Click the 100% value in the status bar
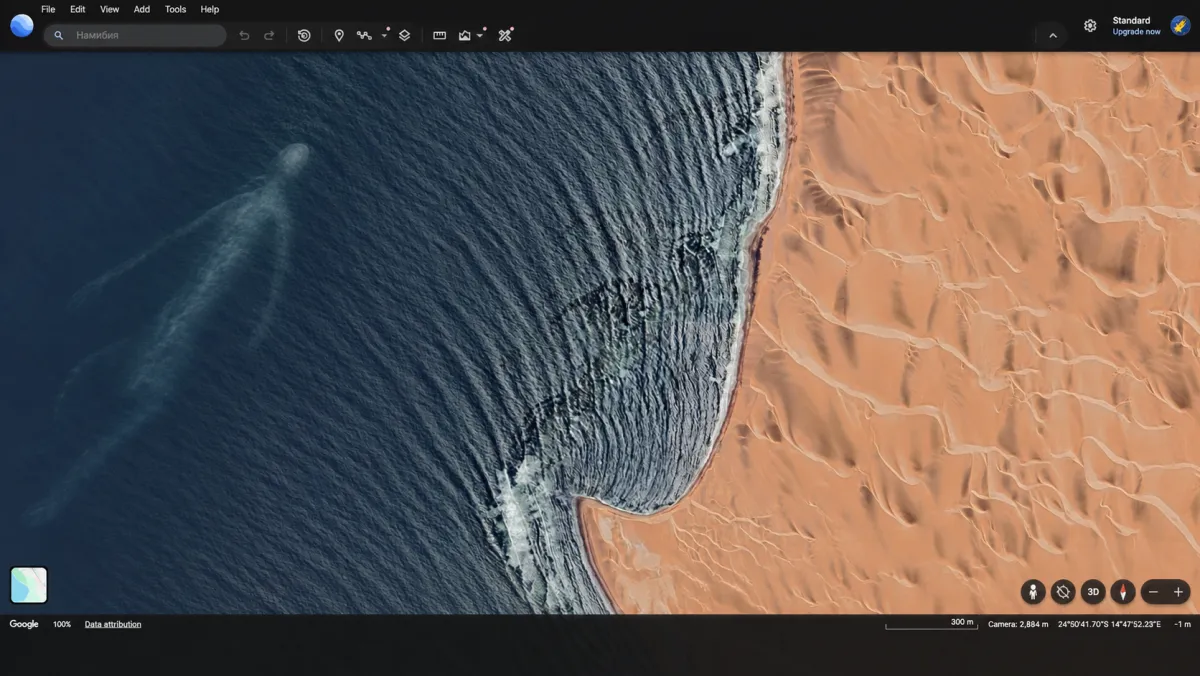1200x676 pixels. pos(62,624)
